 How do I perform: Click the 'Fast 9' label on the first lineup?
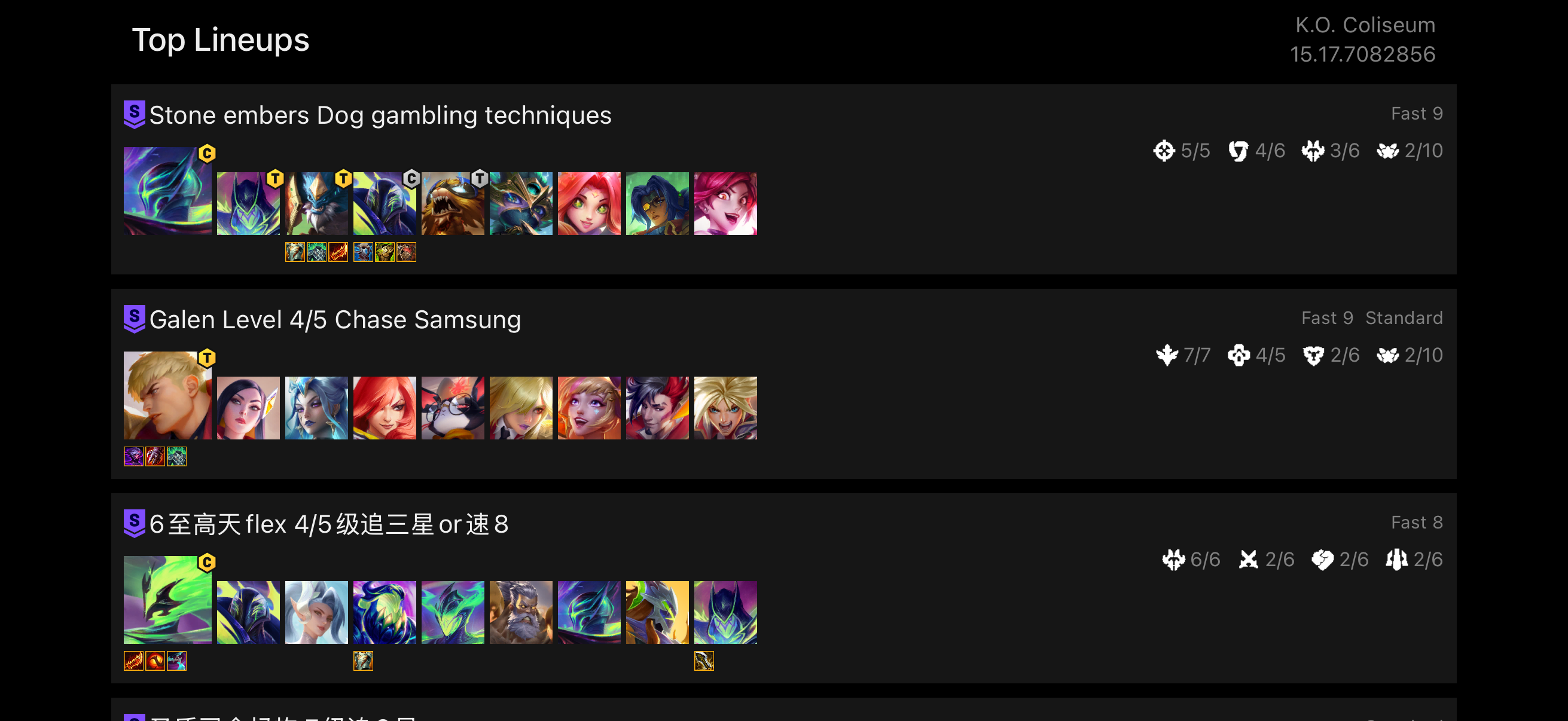click(1417, 113)
